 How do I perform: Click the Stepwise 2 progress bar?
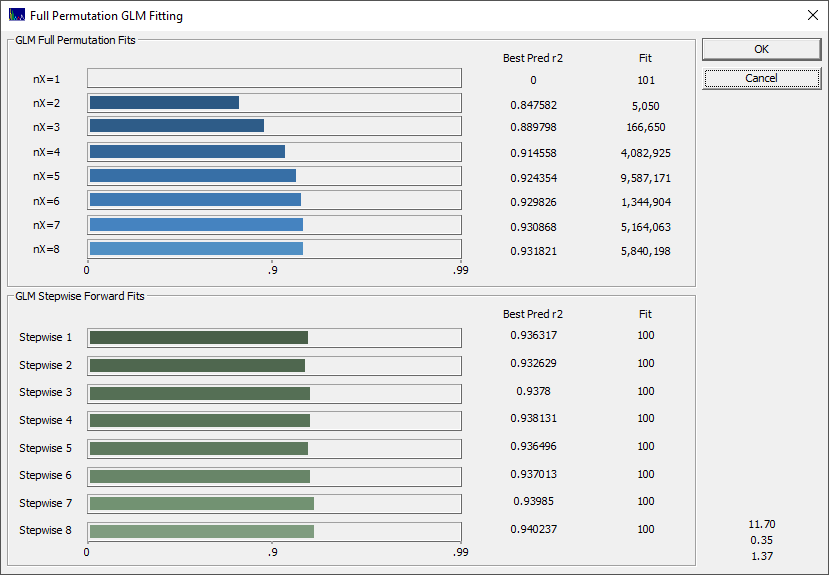click(x=274, y=366)
